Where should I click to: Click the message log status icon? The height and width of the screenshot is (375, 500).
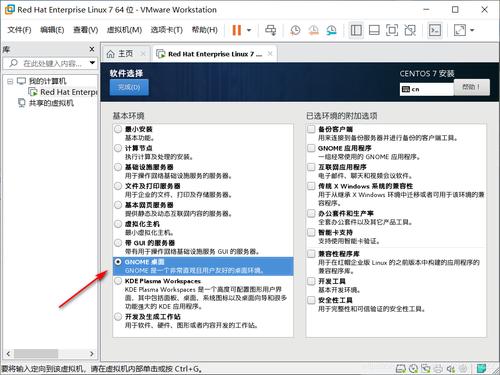[481, 369]
